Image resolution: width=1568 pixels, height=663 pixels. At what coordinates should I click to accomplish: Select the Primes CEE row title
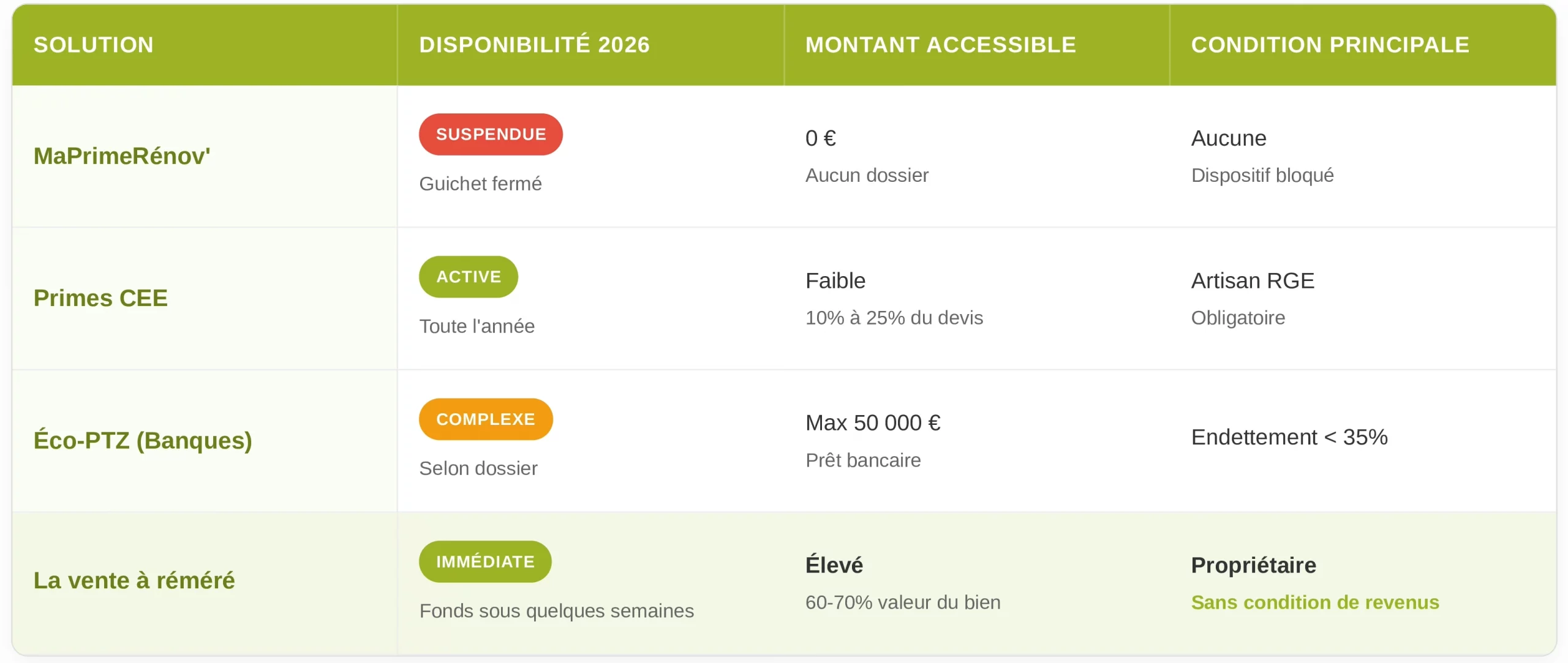[100, 298]
